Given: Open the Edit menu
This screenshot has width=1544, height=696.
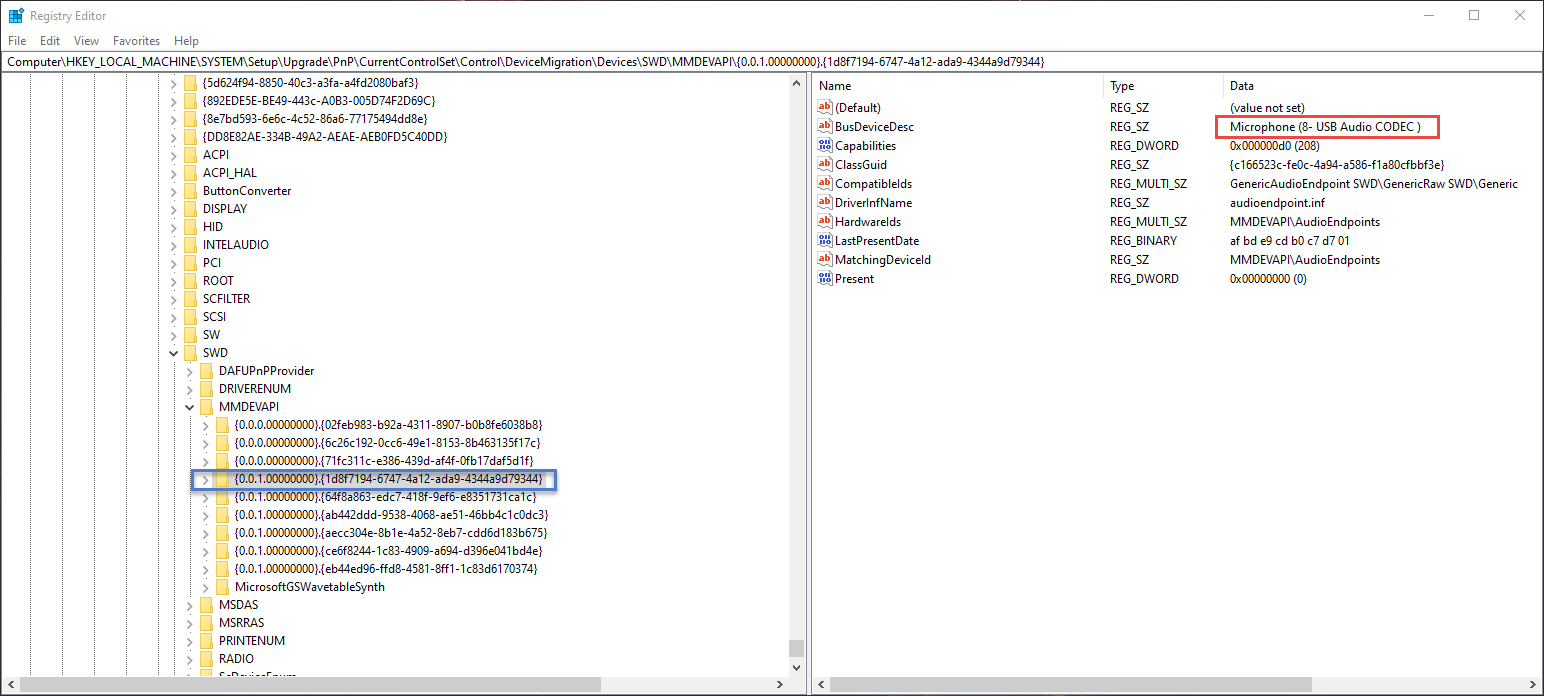Looking at the screenshot, I should pyautogui.click(x=50, y=41).
